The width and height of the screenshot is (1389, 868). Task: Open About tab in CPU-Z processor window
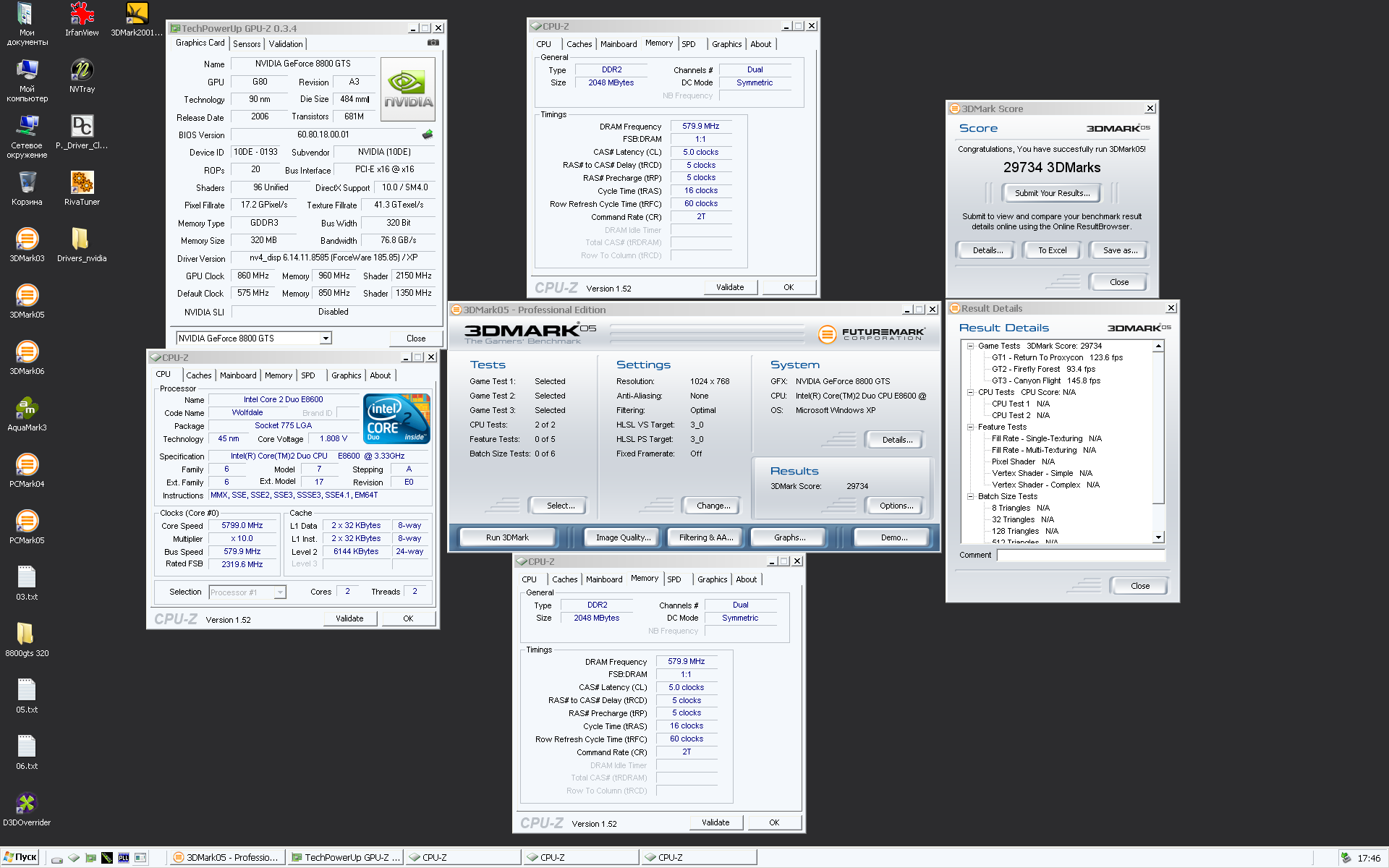tap(381, 375)
